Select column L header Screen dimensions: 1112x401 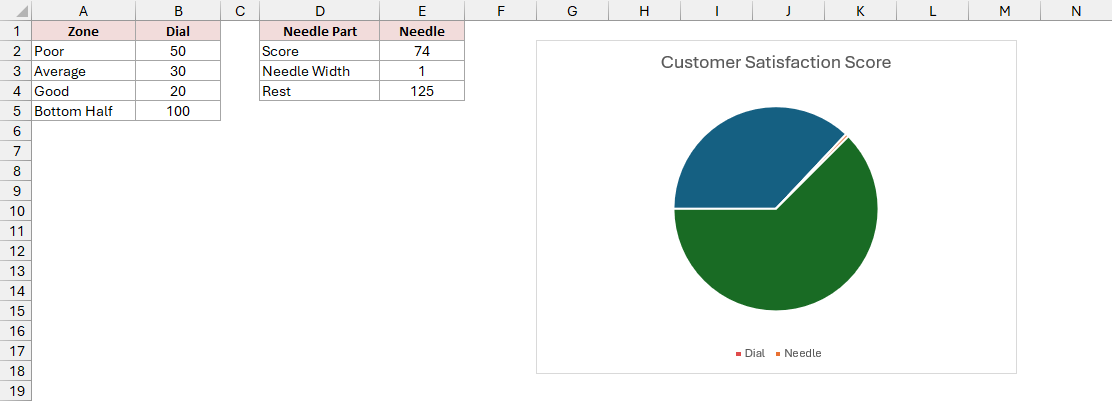coord(932,11)
